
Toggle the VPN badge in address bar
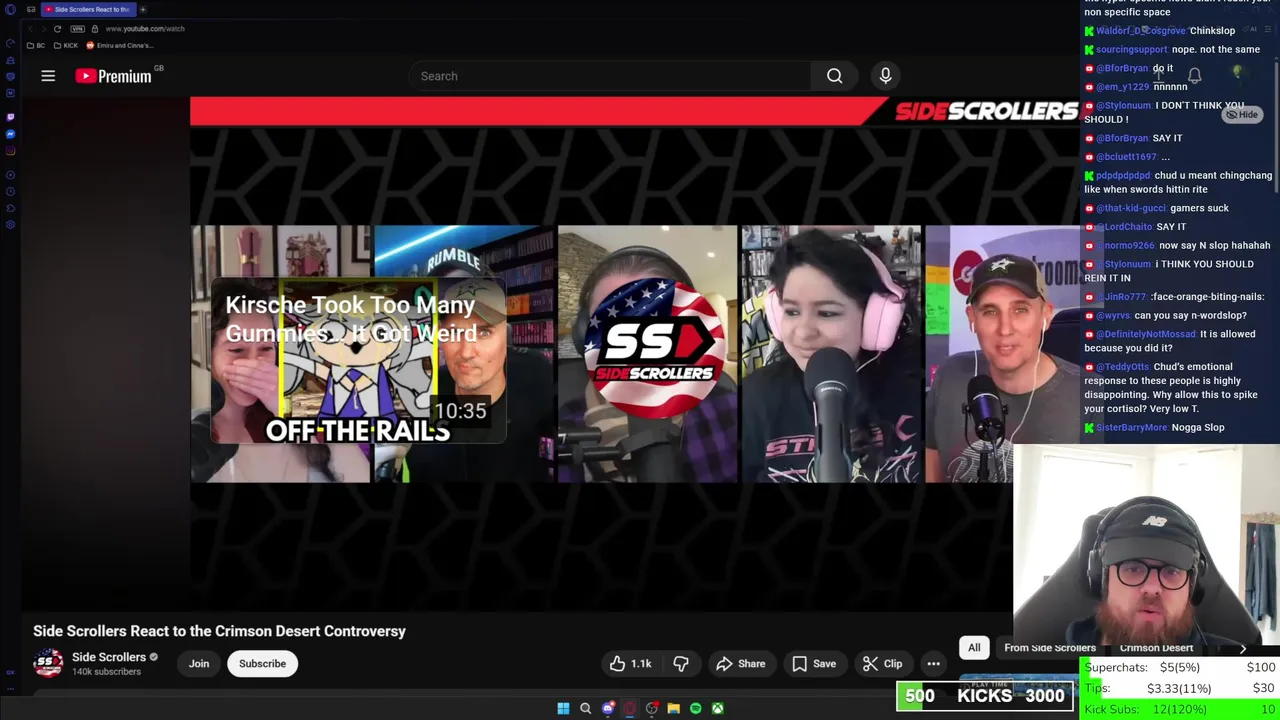click(78, 29)
